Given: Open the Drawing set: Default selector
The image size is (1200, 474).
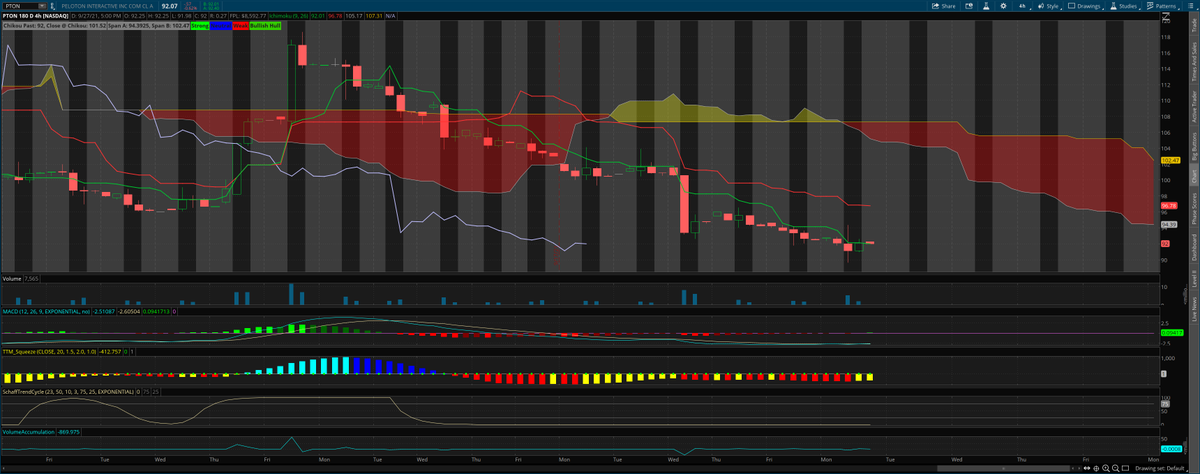Looking at the screenshot, I should pyautogui.click(x=1160, y=468).
